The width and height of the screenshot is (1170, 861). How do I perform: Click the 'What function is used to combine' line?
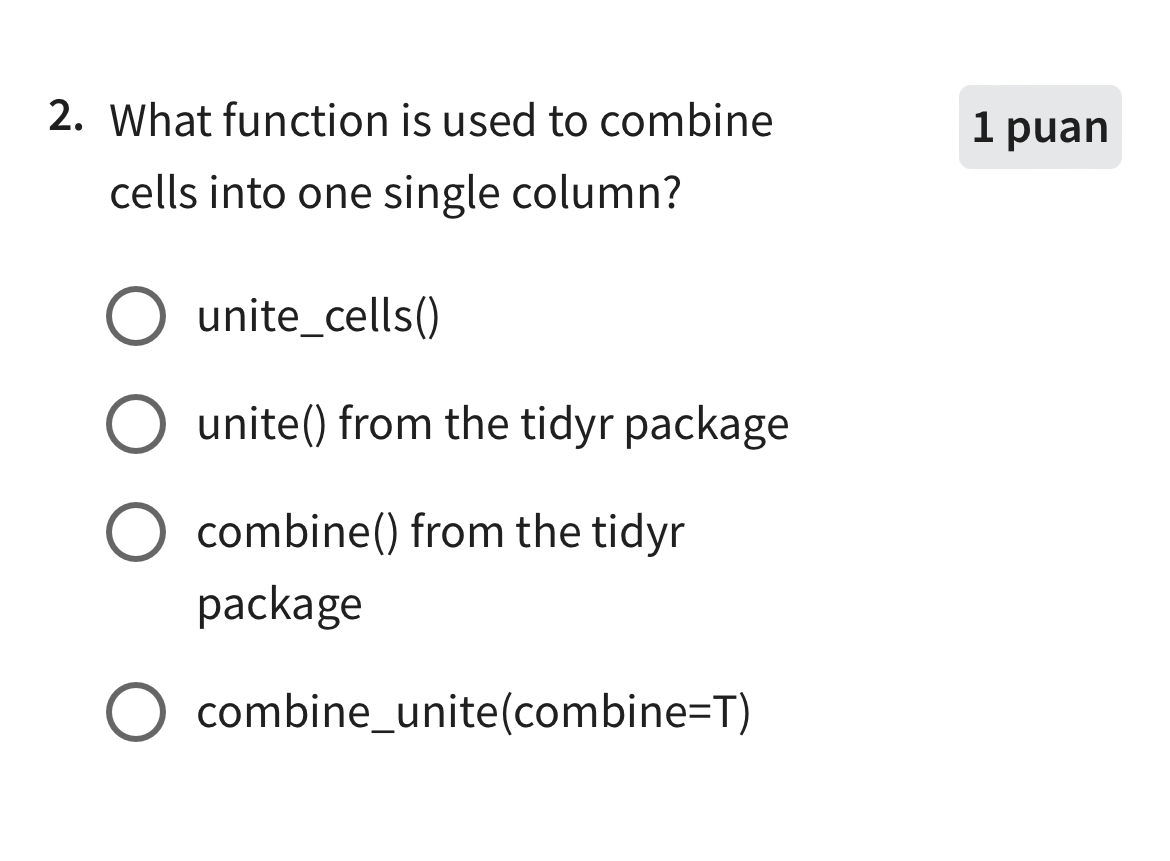tap(441, 121)
